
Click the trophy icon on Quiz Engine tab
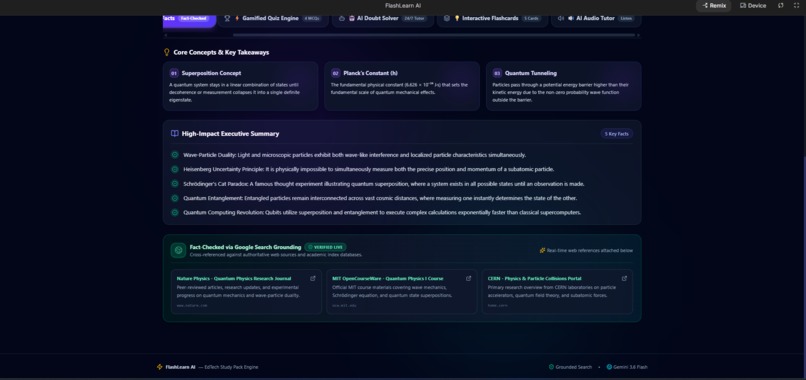coord(227,19)
